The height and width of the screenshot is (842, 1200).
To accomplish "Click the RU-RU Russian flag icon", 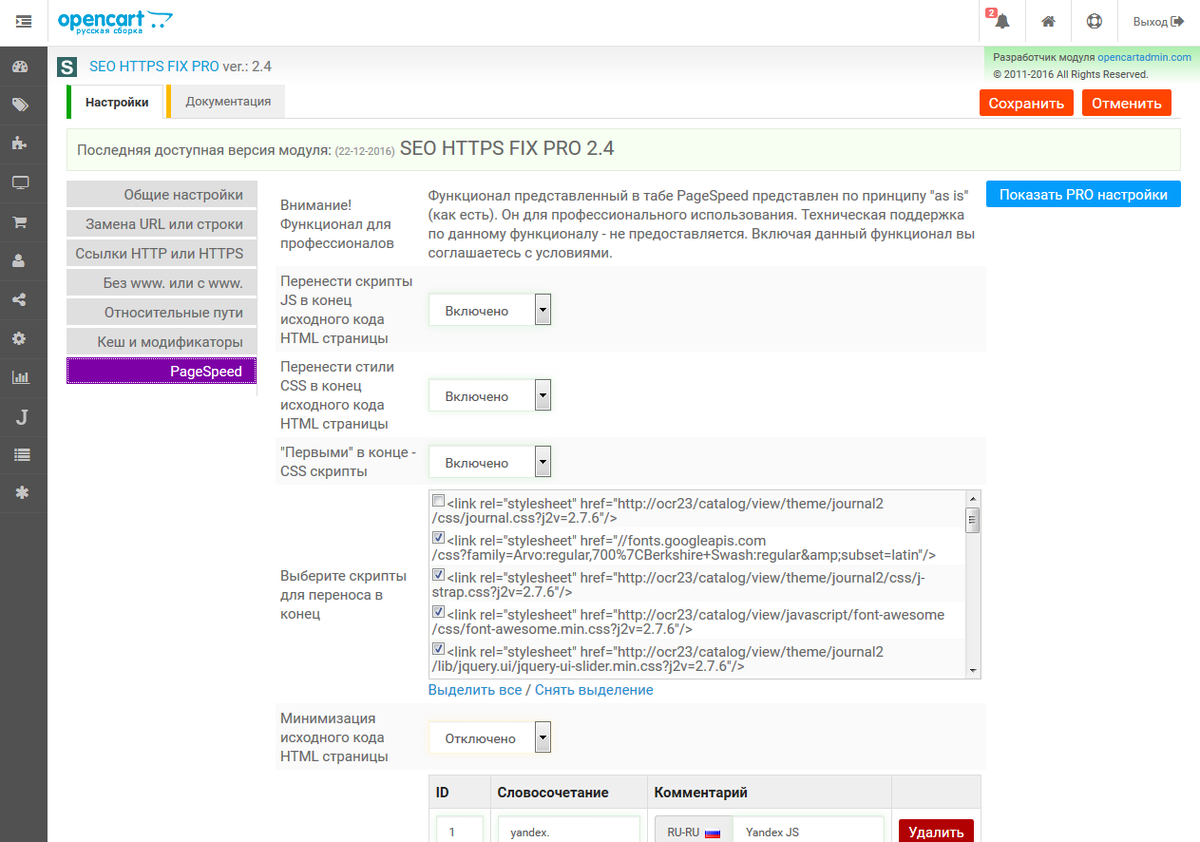I will [x=713, y=832].
